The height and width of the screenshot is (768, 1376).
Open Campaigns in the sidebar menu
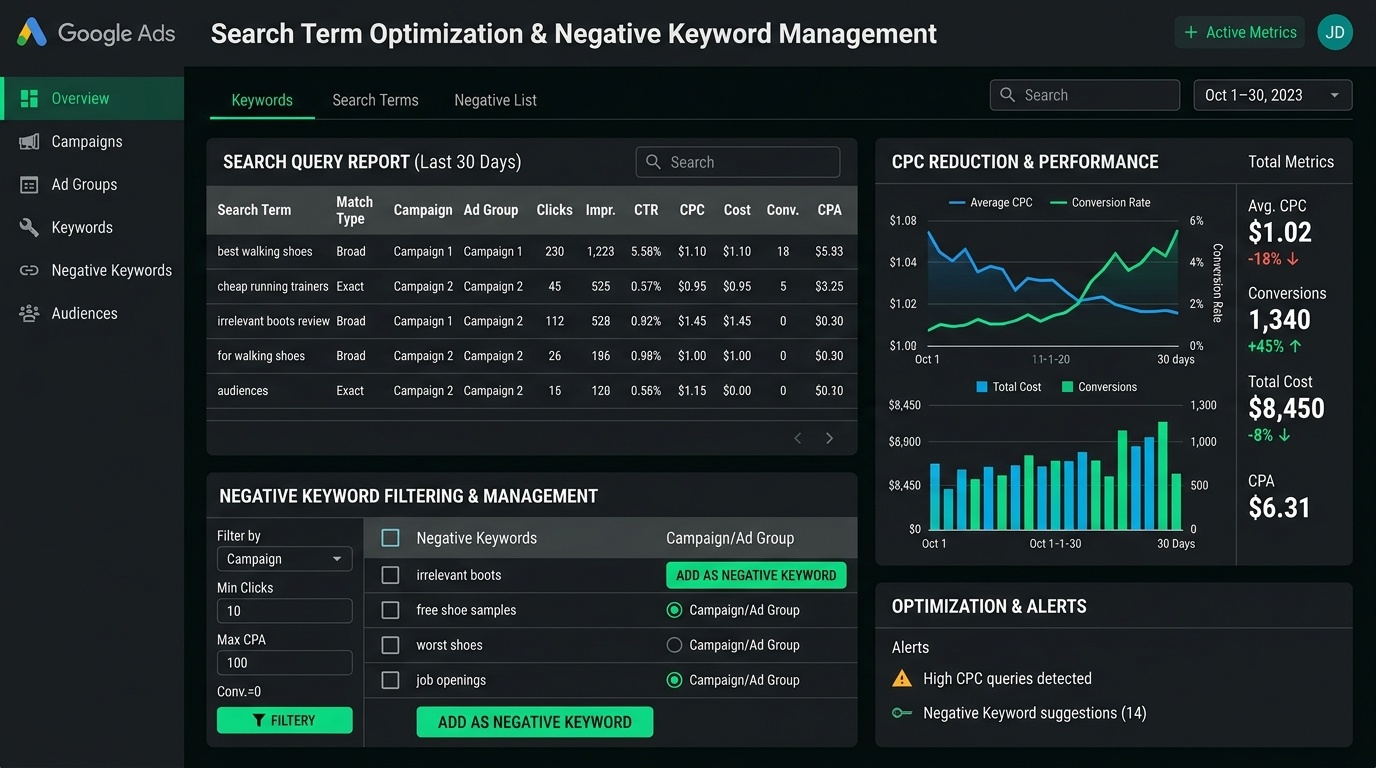(92, 141)
